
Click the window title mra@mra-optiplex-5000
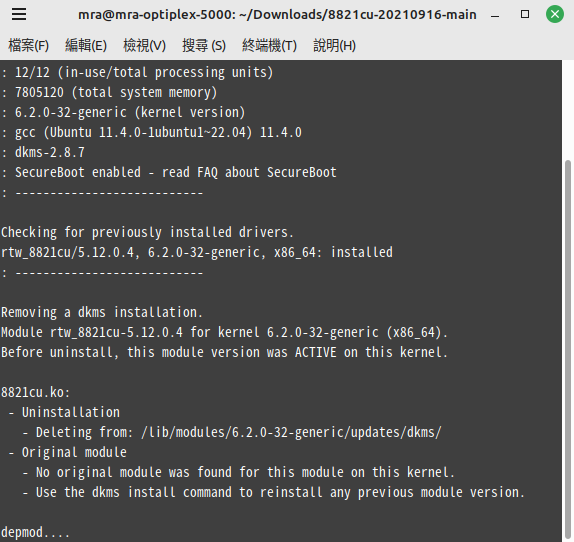coord(277,15)
